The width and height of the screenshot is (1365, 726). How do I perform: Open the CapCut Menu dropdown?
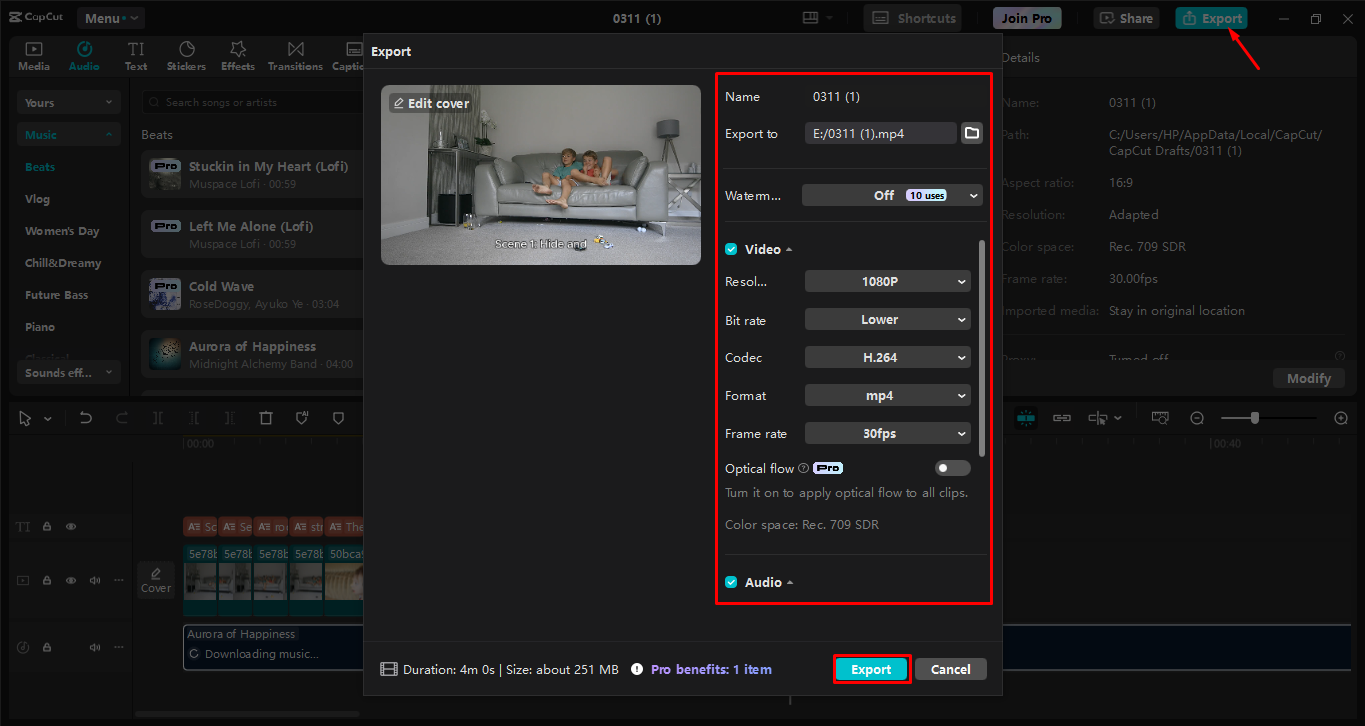[x=111, y=18]
